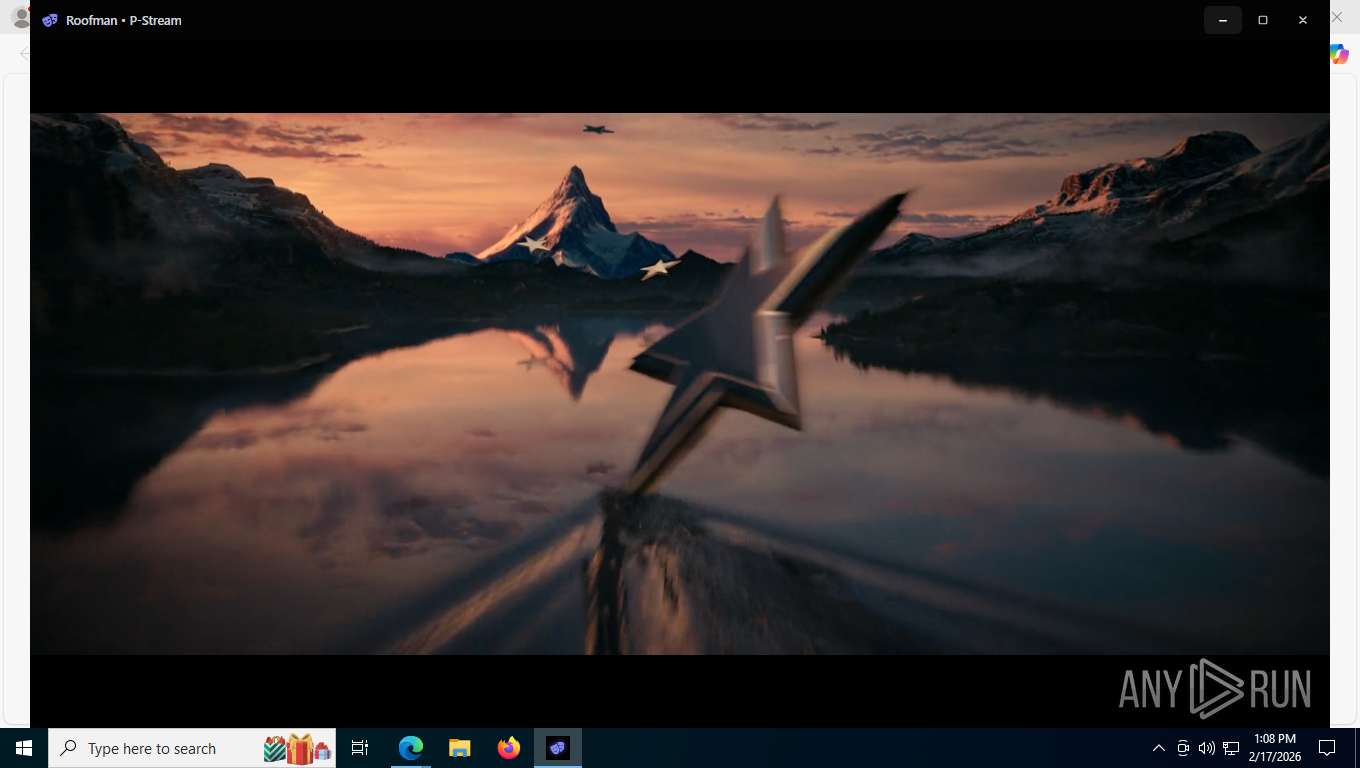
Task: Open the Action Center notifications icon
Action: point(1327,748)
